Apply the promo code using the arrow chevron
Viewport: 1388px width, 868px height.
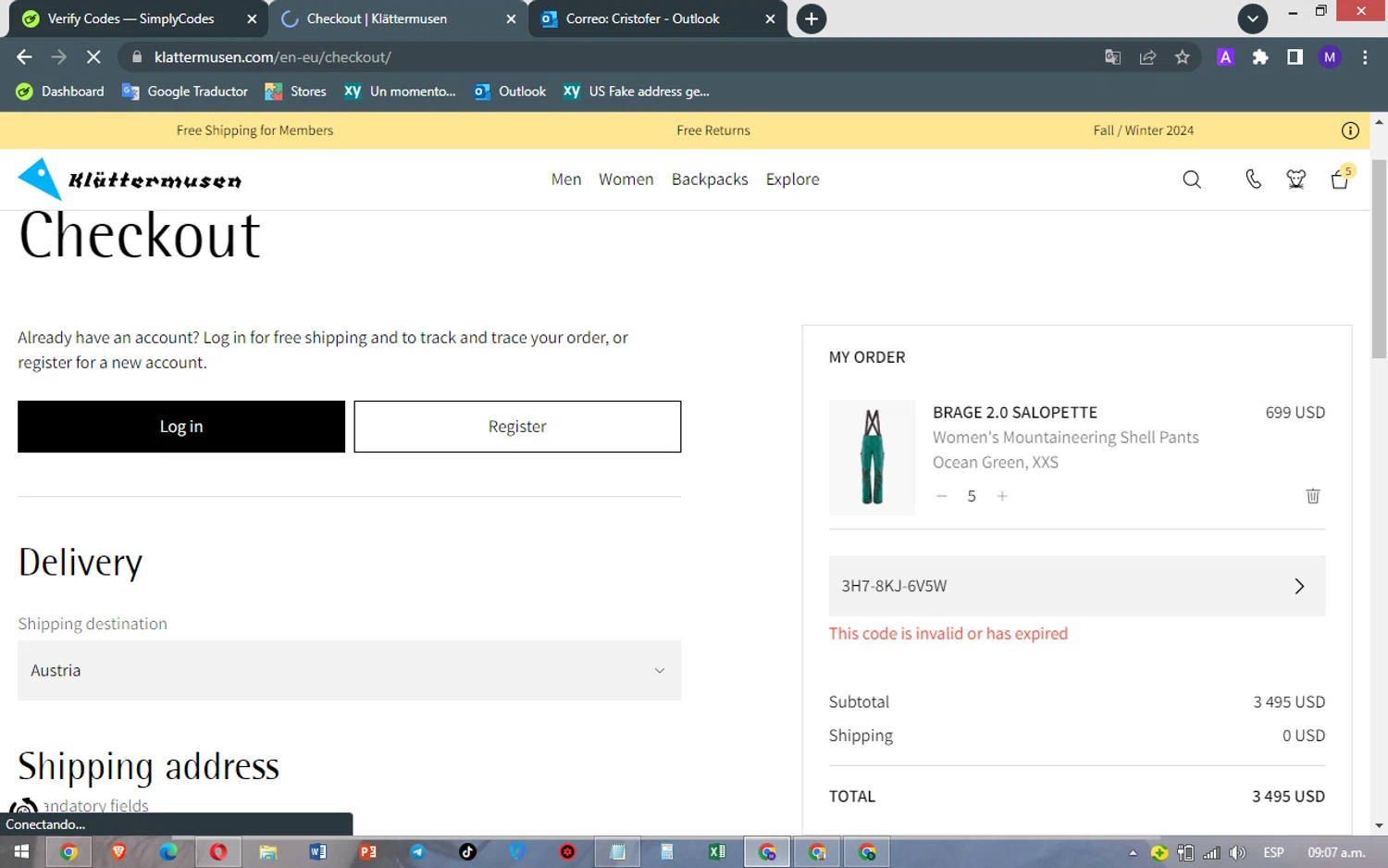click(x=1299, y=586)
